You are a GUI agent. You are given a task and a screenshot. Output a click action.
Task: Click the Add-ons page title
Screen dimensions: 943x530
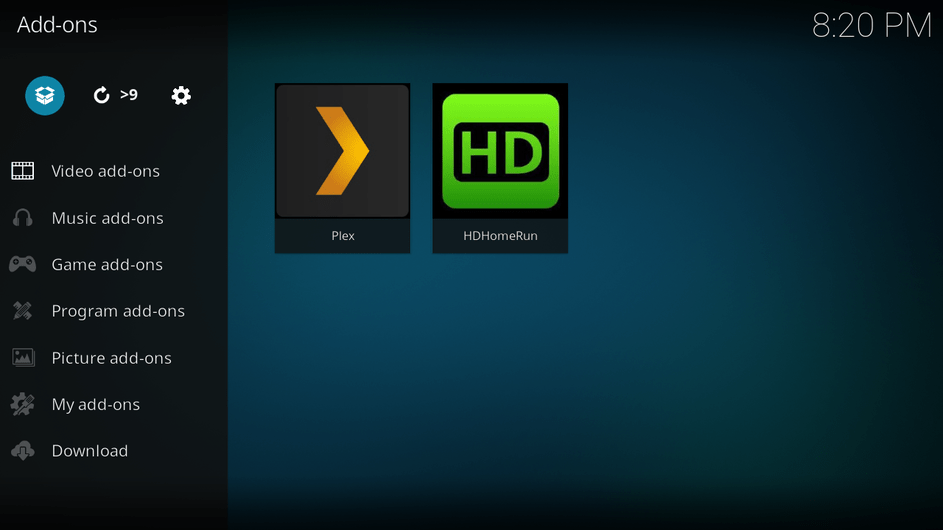57,25
